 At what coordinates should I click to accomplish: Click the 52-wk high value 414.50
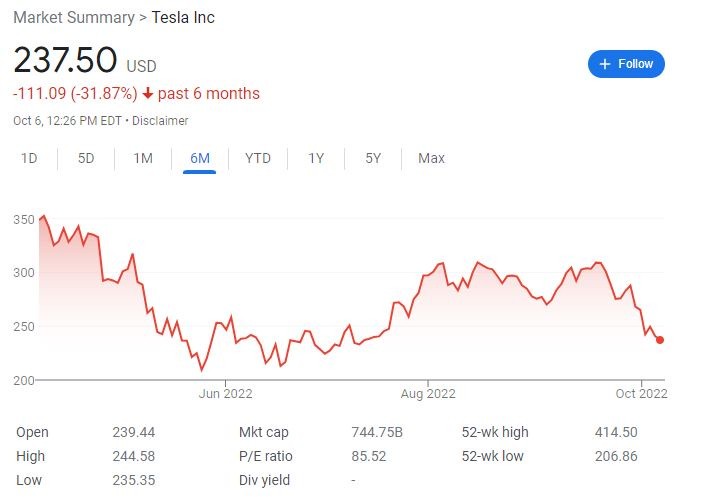point(616,432)
